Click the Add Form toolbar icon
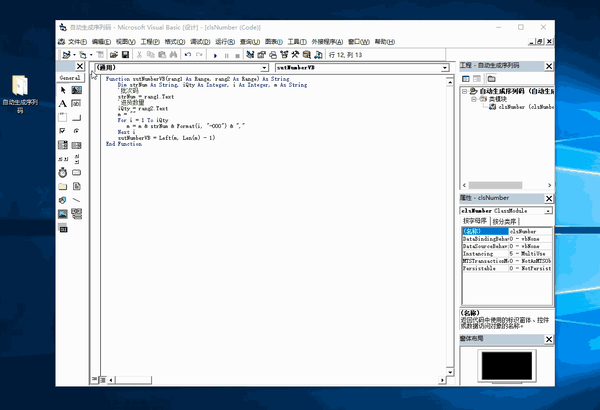The height and width of the screenshot is (410, 600). coord(83,55)
